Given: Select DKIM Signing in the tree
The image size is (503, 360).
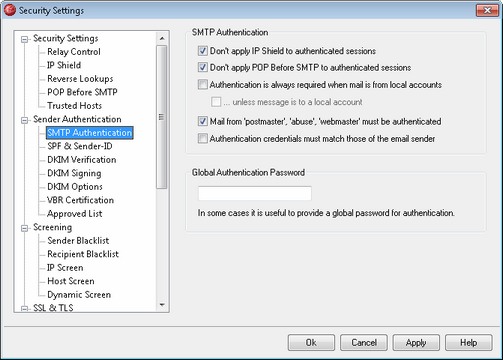Looking at the screenshot, I should [74, 173].
